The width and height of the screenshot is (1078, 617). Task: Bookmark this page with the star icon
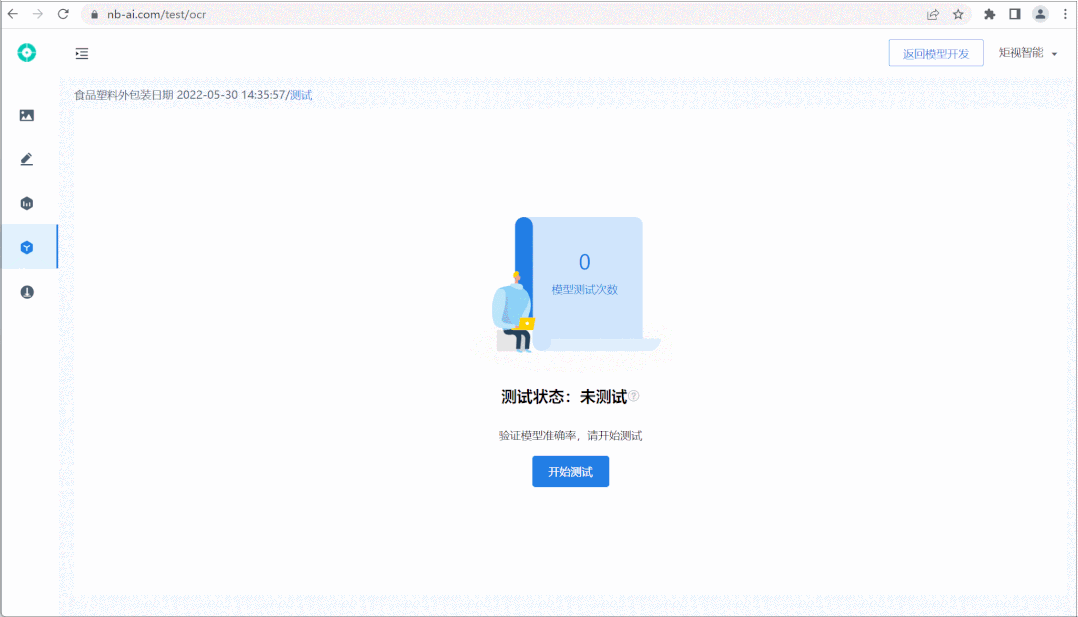tap(958, 14)
